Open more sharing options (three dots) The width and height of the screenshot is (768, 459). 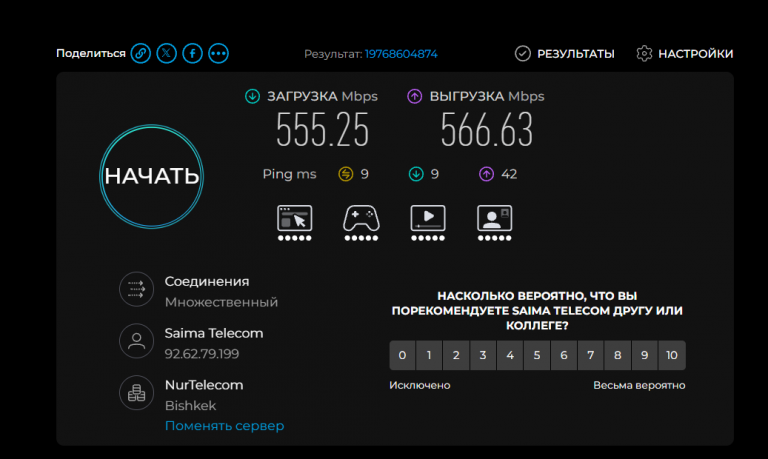(218, 53)
